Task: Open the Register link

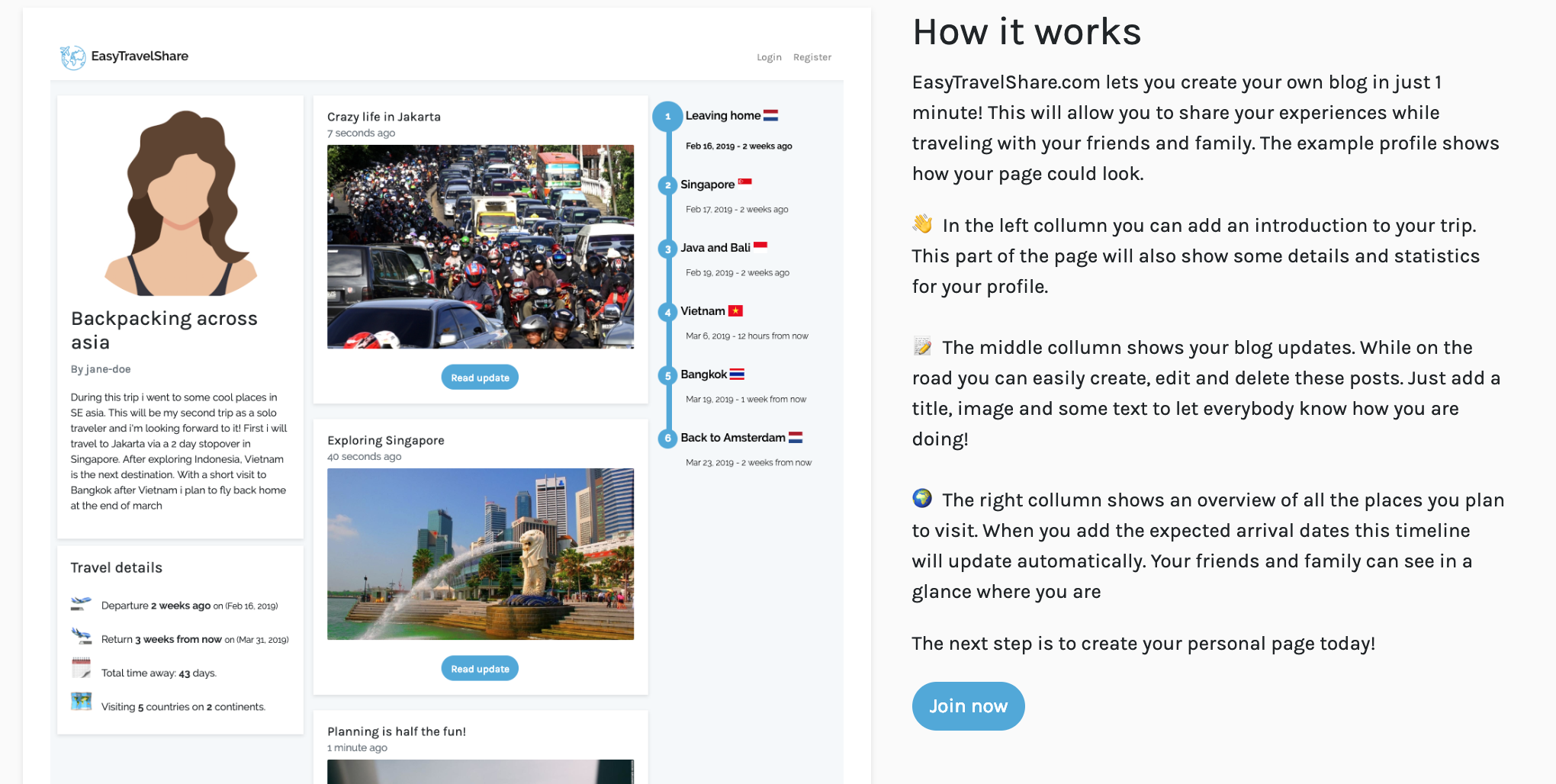Action: click(812, 56)
